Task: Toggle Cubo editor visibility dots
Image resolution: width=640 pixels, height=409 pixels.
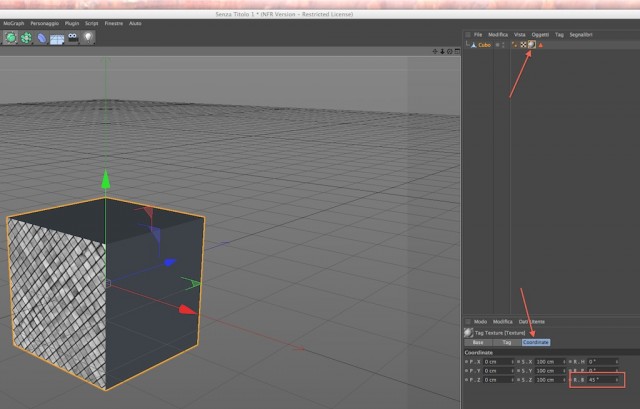Action: pos(503,45)
